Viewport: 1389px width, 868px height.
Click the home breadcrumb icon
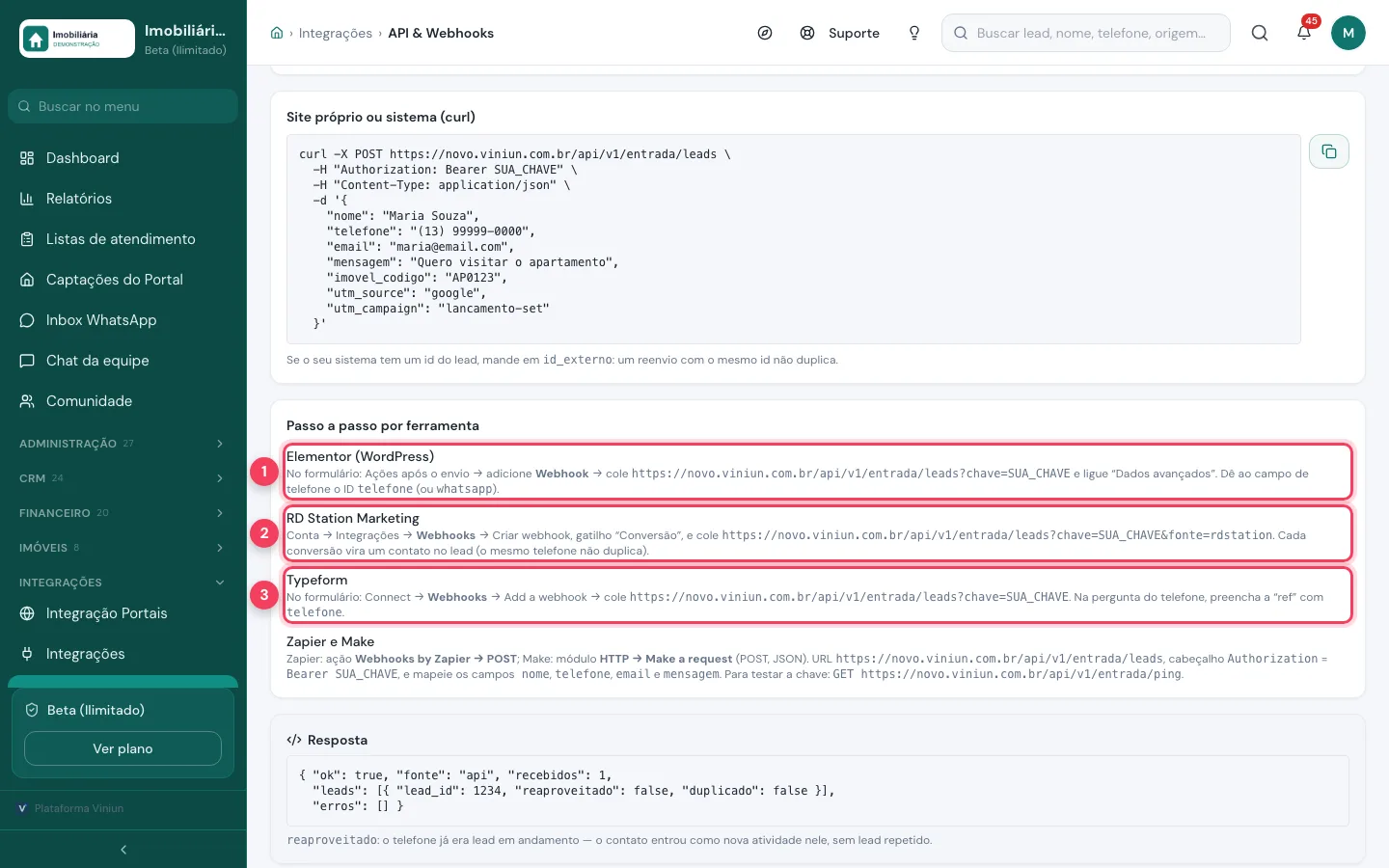277,33
